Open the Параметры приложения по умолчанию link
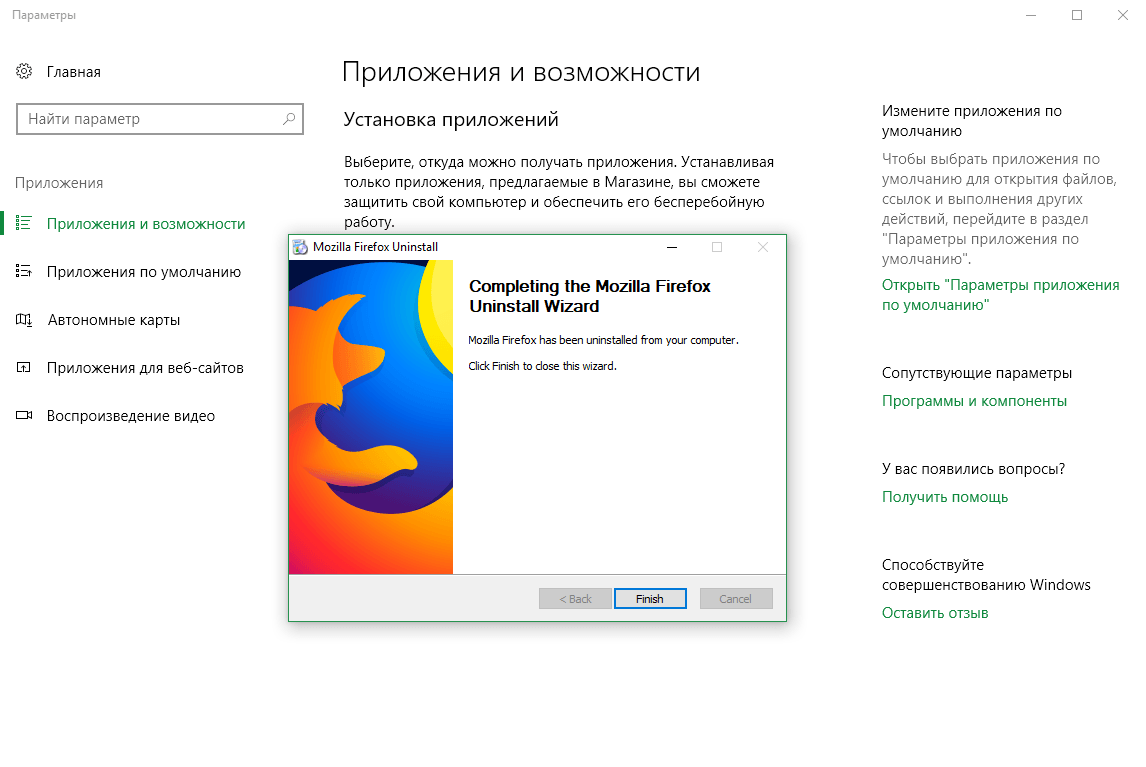Screen dimensions: 1146x767 pyautogui.click(x=1001, y=295)
